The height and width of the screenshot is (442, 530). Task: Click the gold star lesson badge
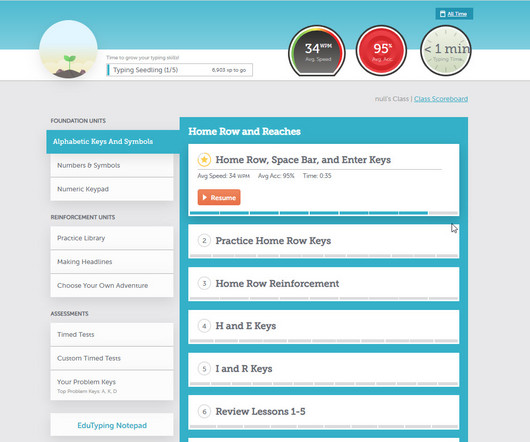(204, 159)
